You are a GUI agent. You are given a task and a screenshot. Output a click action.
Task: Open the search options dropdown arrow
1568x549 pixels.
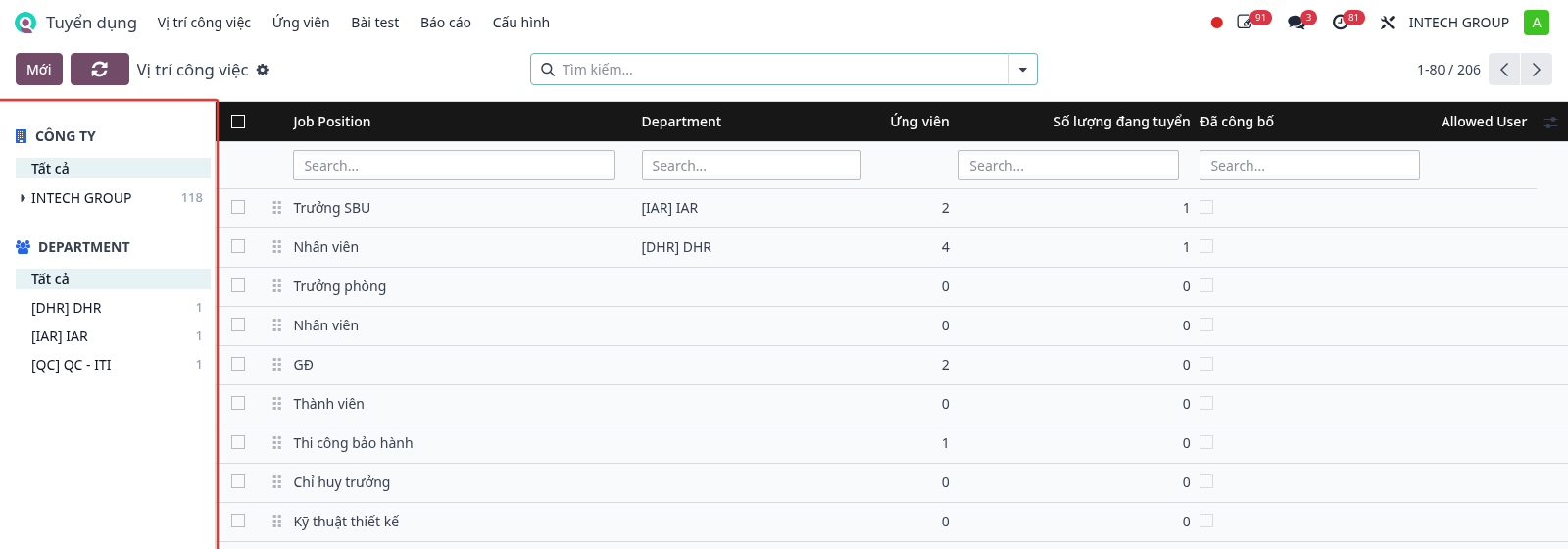tap(1023, 70)
